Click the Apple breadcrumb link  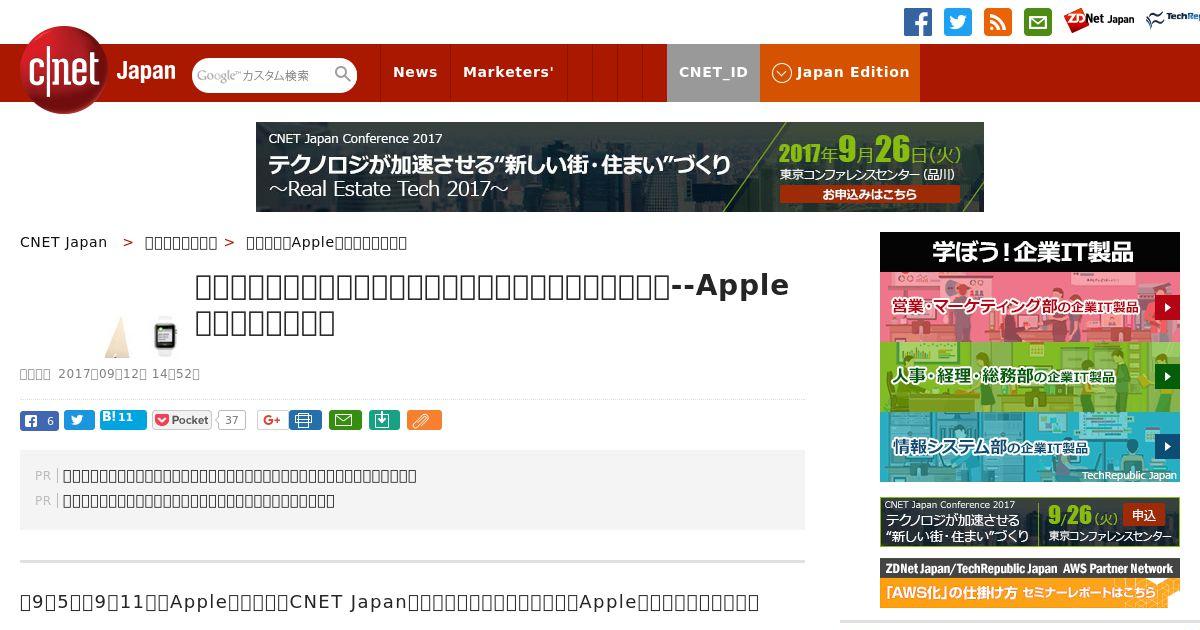(x=326, y=242)
